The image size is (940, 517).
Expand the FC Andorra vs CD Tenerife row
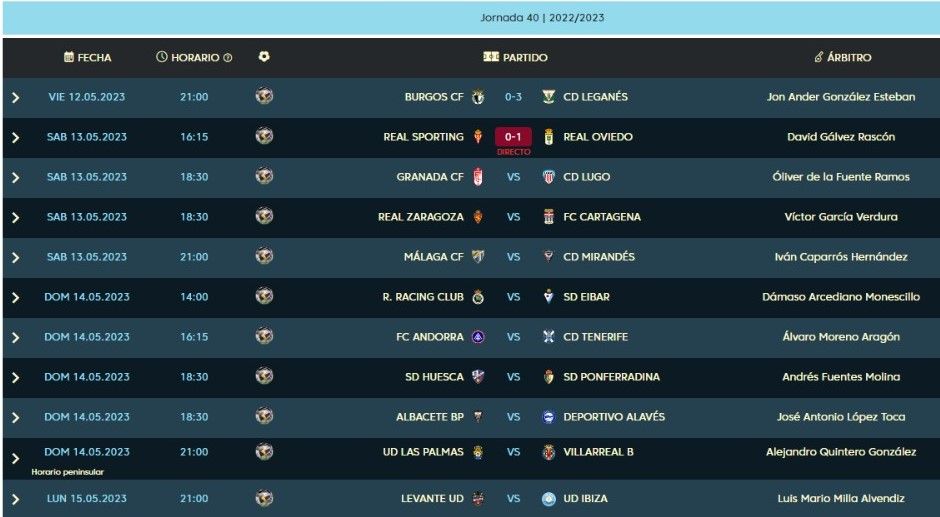tap(15, 337)
